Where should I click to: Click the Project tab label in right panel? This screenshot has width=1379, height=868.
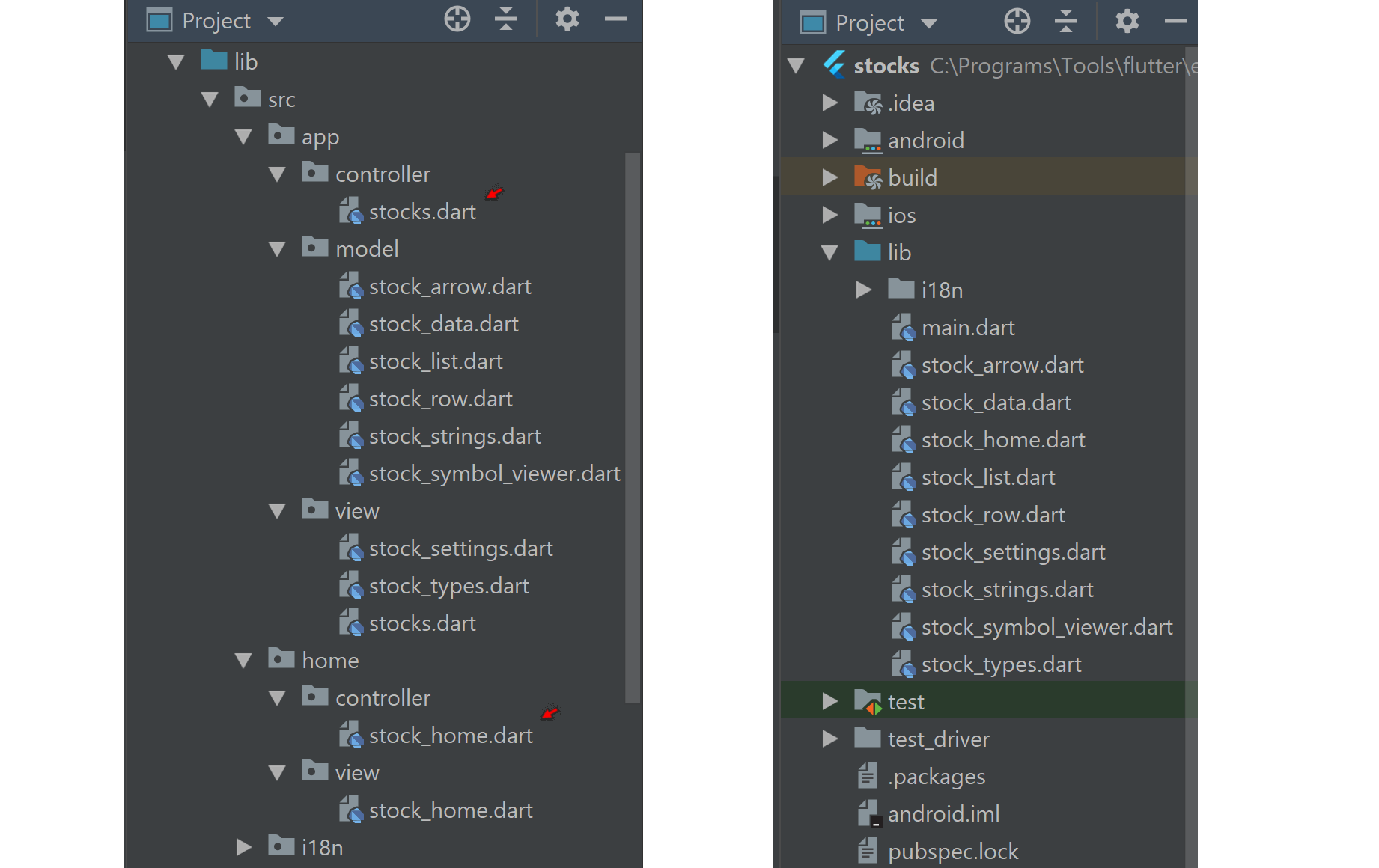(x=870, y=22)
